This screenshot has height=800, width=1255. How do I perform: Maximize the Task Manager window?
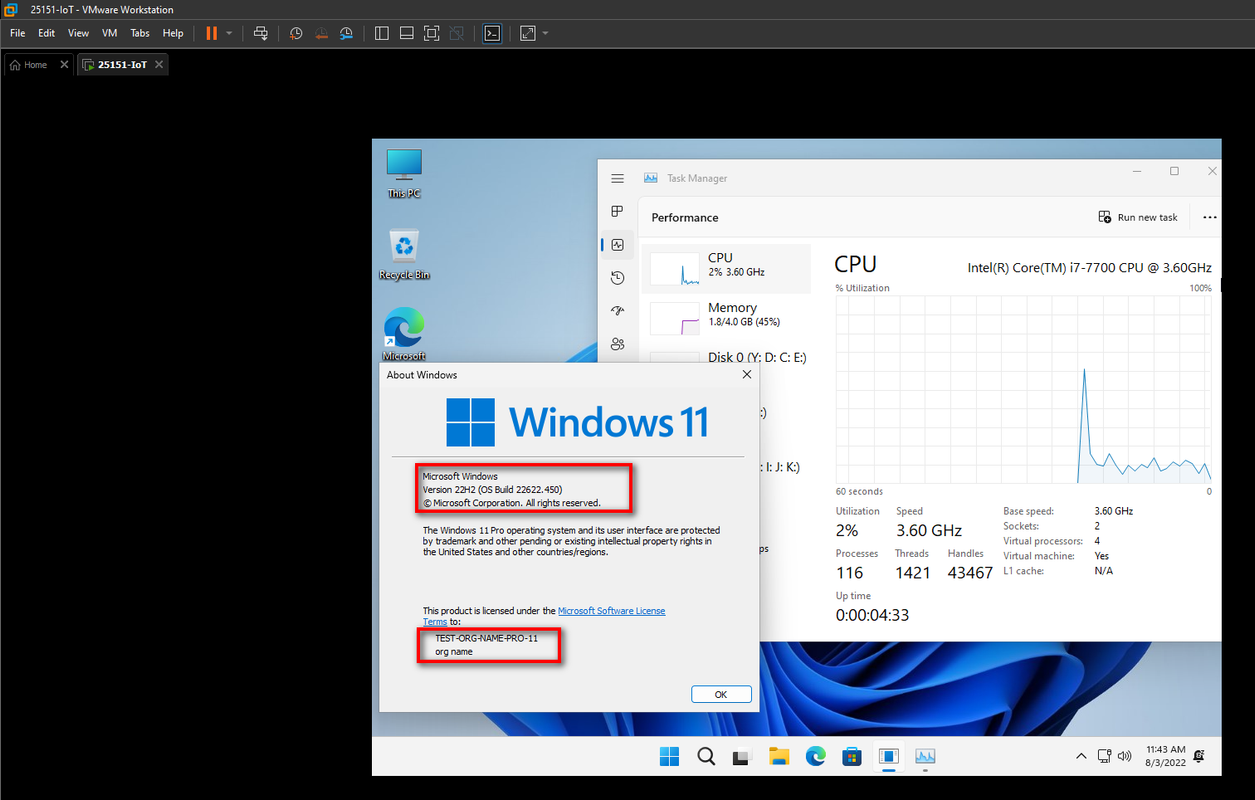1174,172
